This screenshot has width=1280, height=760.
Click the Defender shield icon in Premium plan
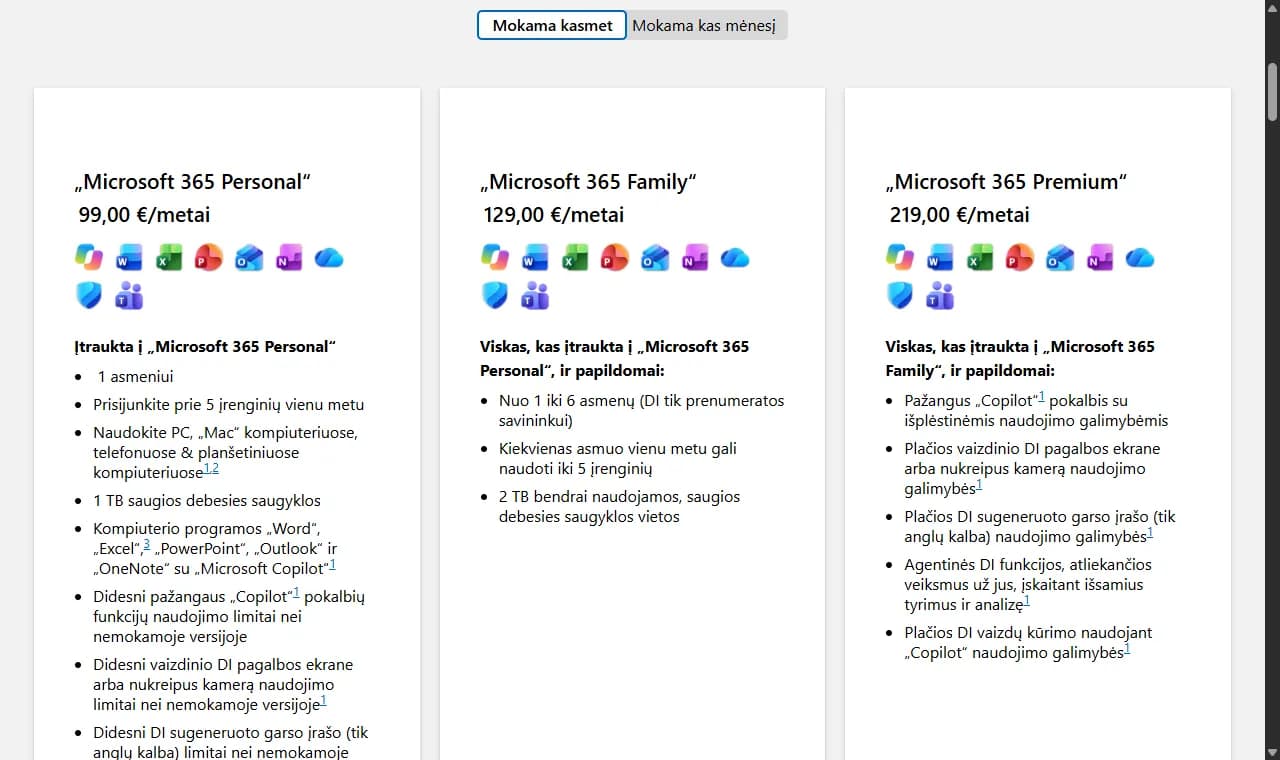900,296
